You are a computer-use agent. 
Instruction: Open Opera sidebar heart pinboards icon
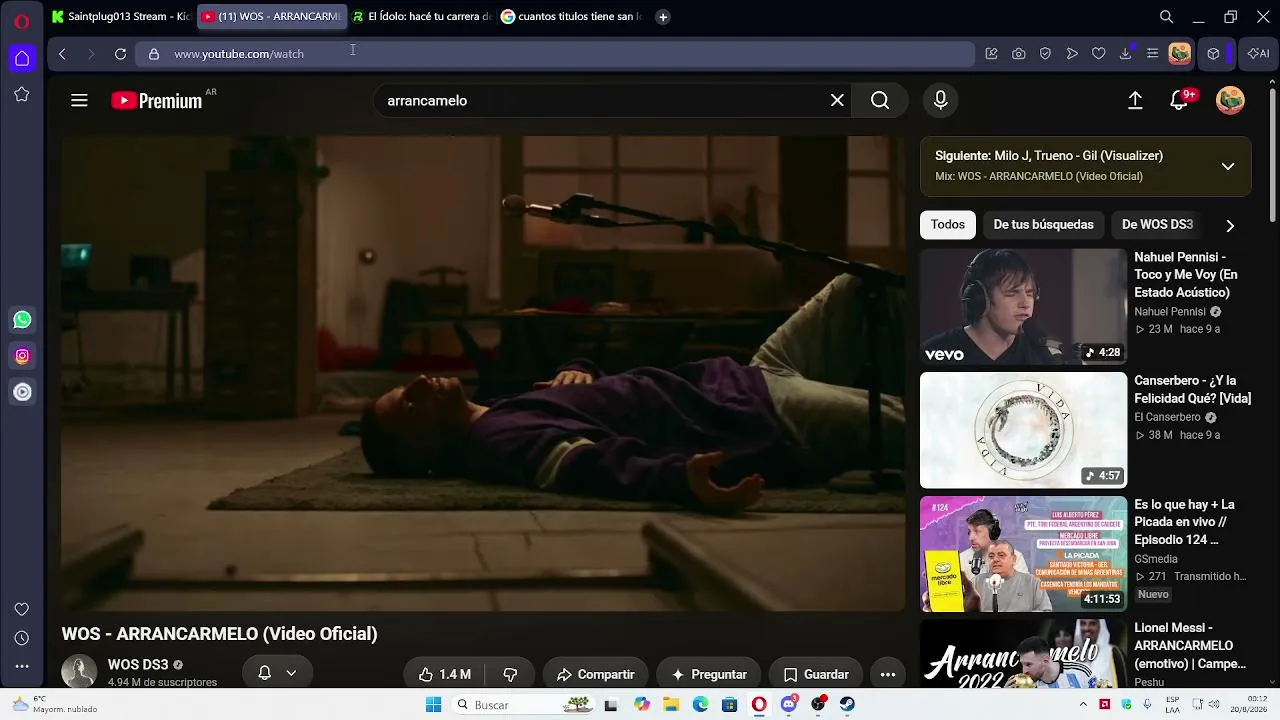[x=22, y=610]
